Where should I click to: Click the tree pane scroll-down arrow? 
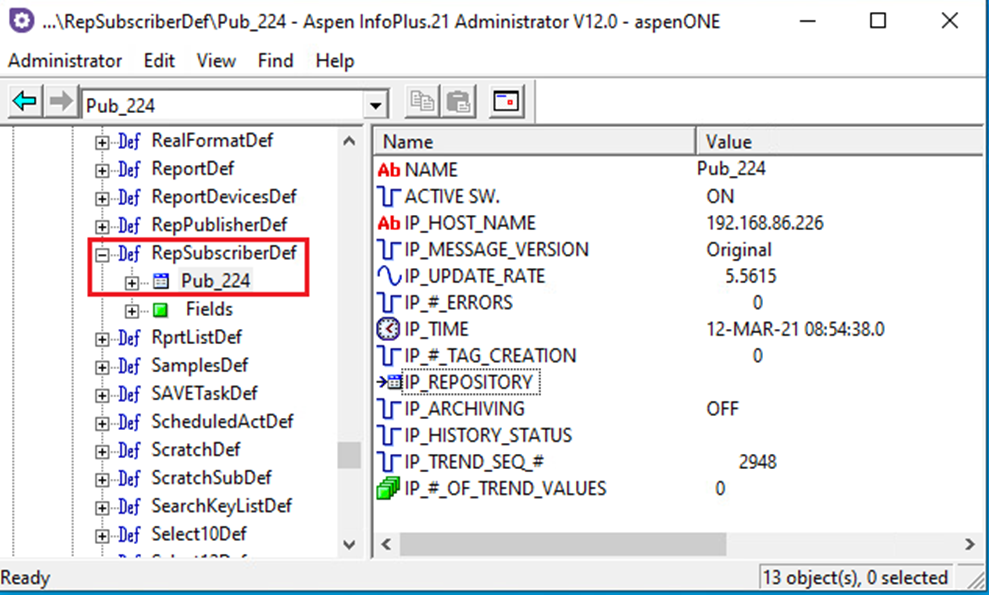point(349,545)
